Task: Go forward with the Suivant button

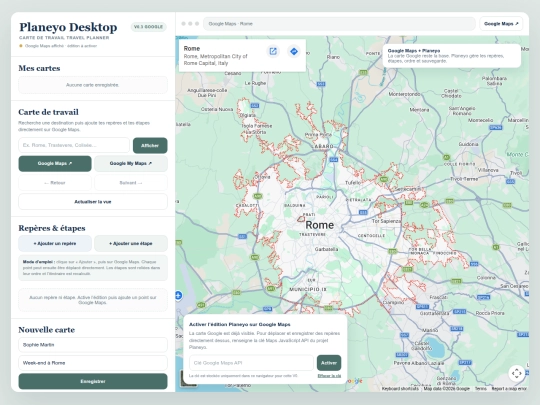Action: (x=131, y=183)
